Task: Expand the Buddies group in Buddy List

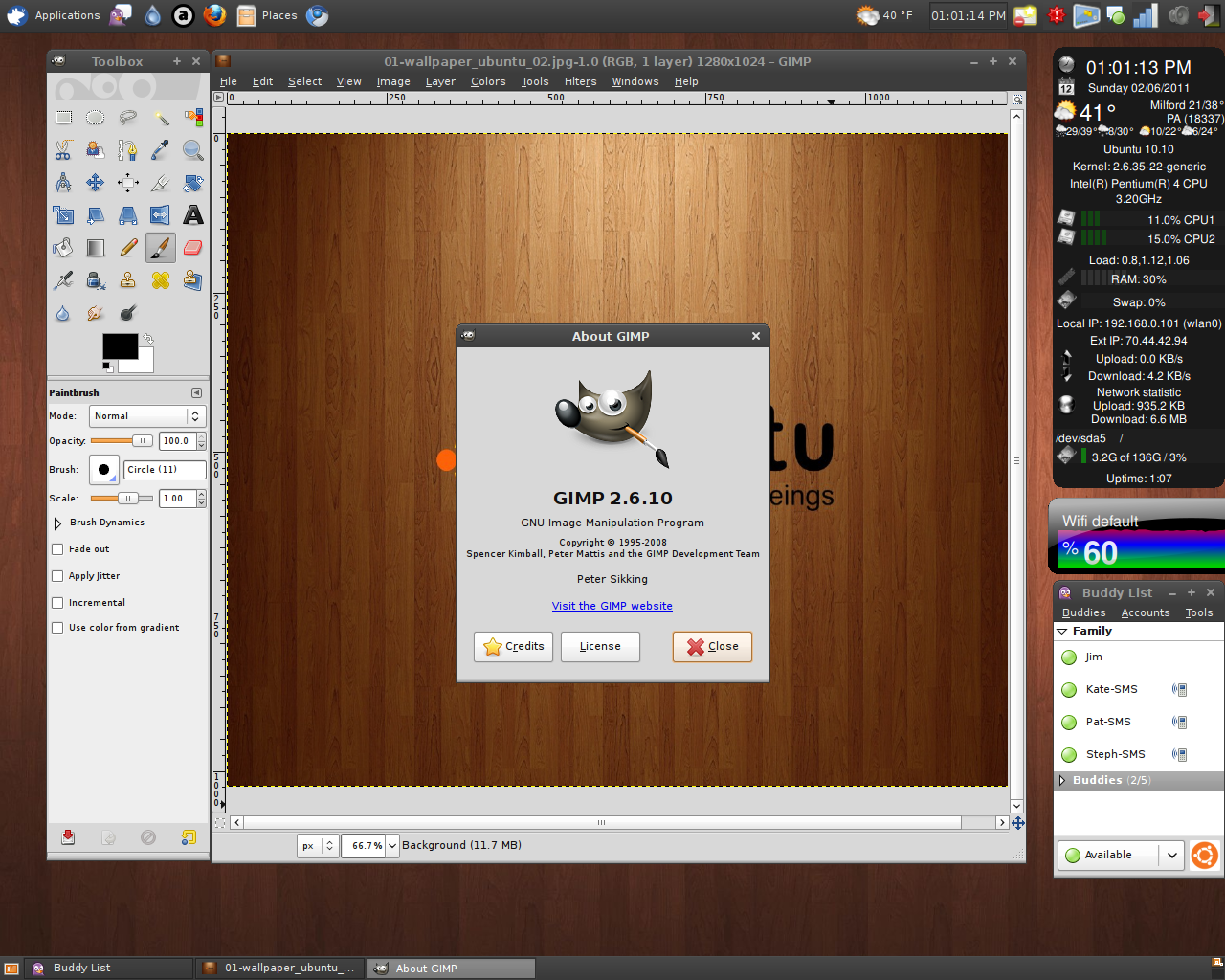Action: pyautogui.click(x=1061, y=781)
